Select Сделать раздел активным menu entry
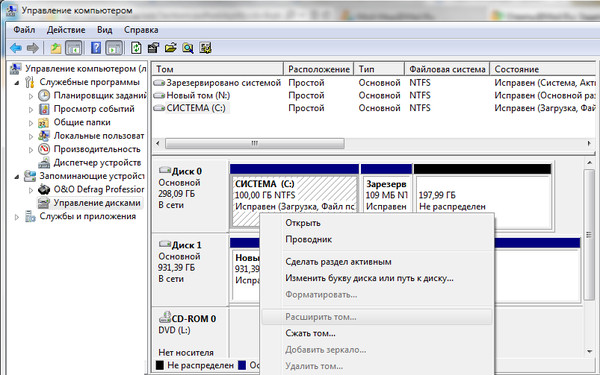Image resolution: width=600 pixels, height=375 pixels. tap(338, 262)
